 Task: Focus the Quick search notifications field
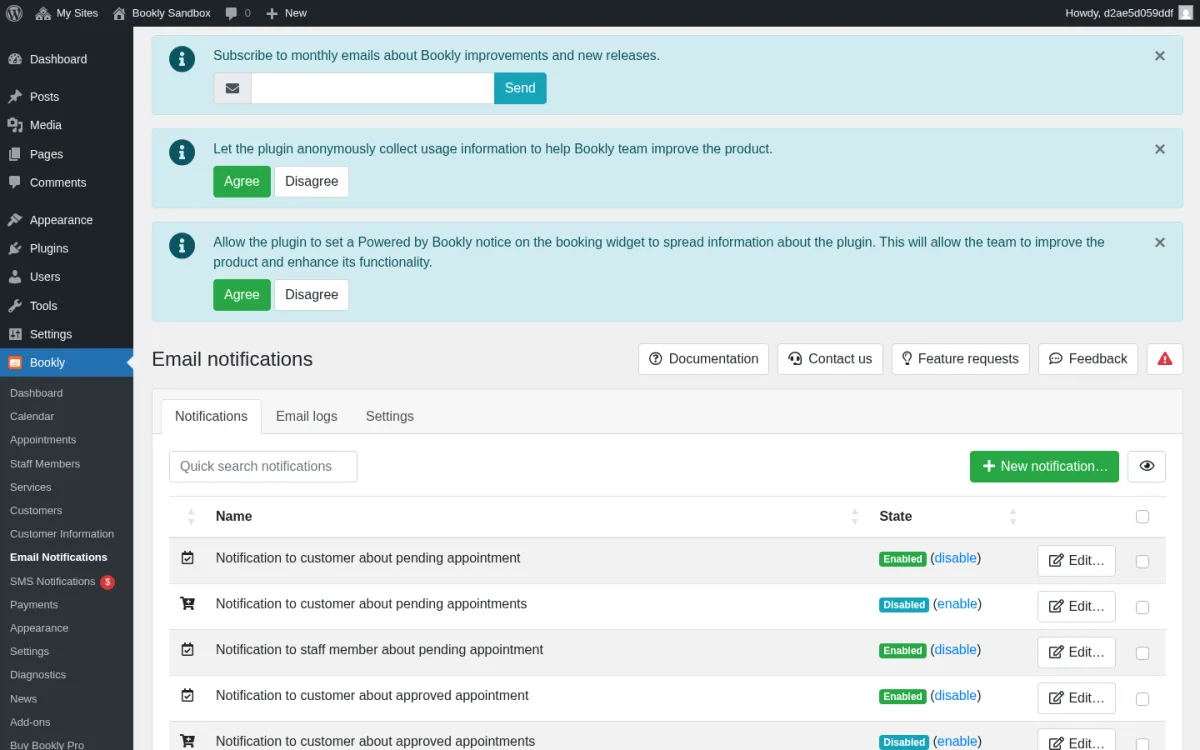[263, 466]
